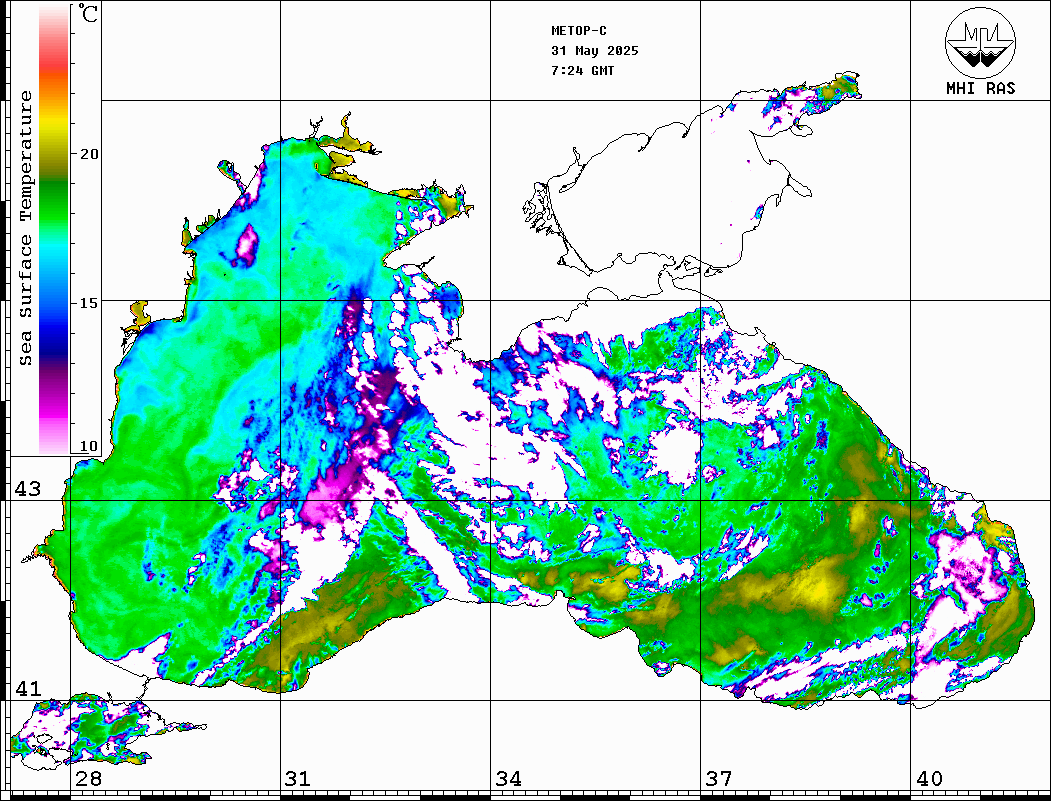Click the 'Sea Surface Temperature' vertical label

25,228
